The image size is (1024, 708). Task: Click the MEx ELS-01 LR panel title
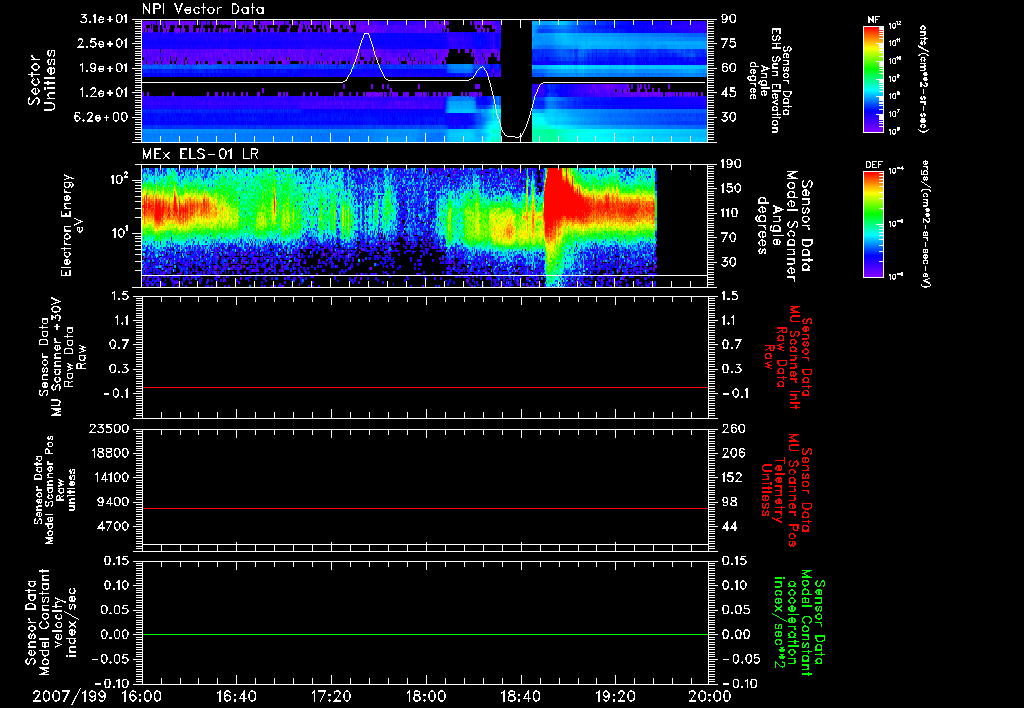pos(199,154)
